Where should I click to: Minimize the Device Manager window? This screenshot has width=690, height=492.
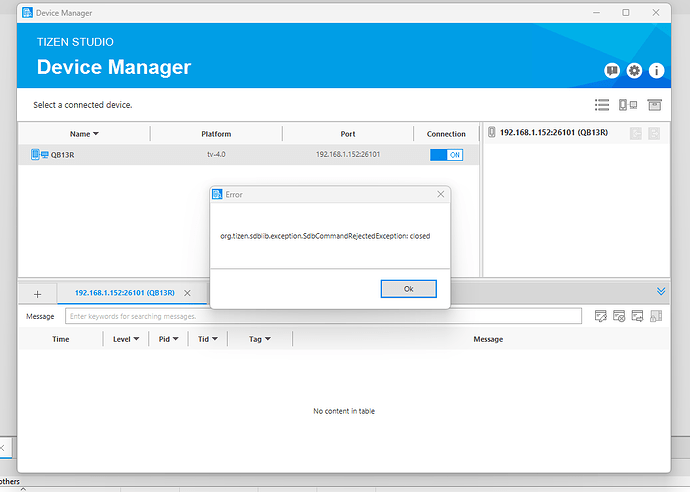(x=596, y=13)
